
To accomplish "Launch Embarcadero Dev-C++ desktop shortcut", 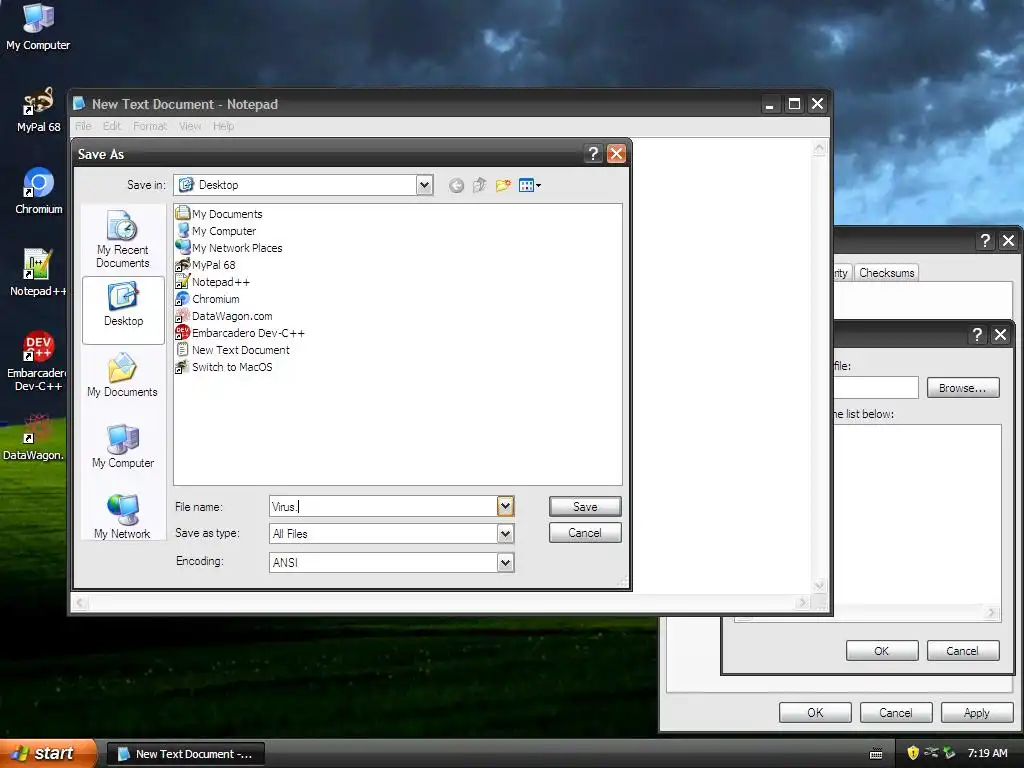I will [37, 361].
